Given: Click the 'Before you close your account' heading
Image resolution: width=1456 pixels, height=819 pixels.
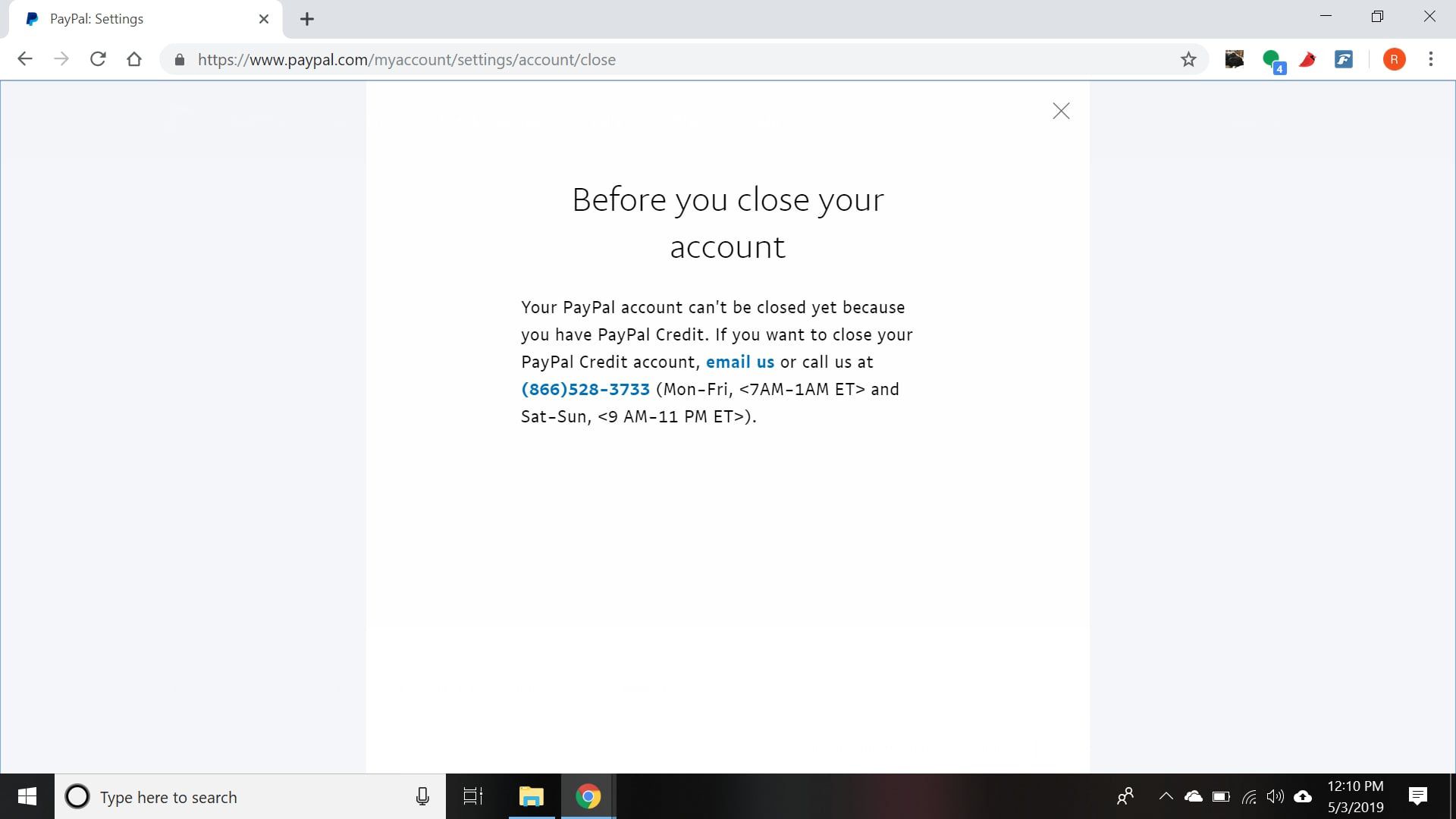Looking at the screenshot, I should [728, 223].
